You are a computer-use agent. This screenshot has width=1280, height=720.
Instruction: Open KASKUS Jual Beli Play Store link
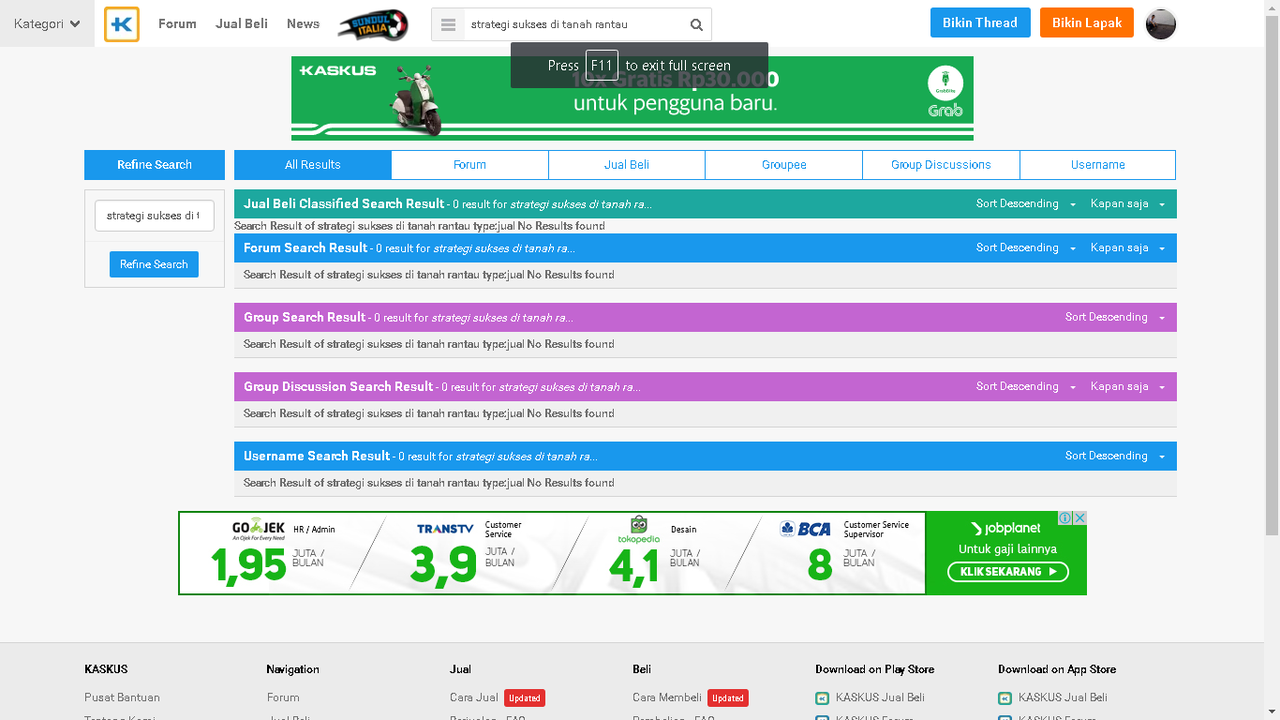pyautogui.click(x=880, y=698)
